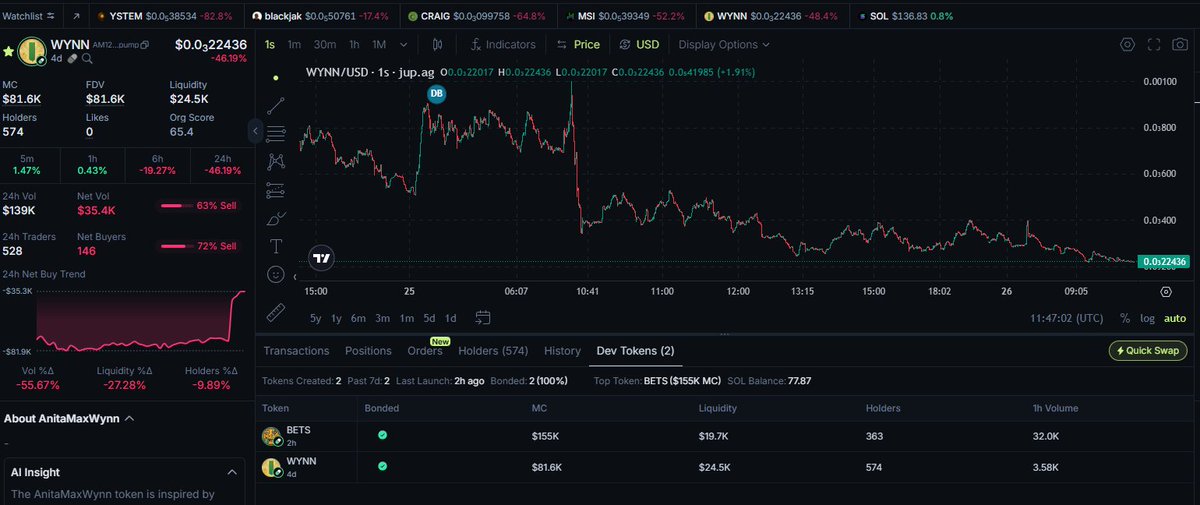Open the Transactions tab
Screen dimensions: 1200x505
[x=296, y=351]
